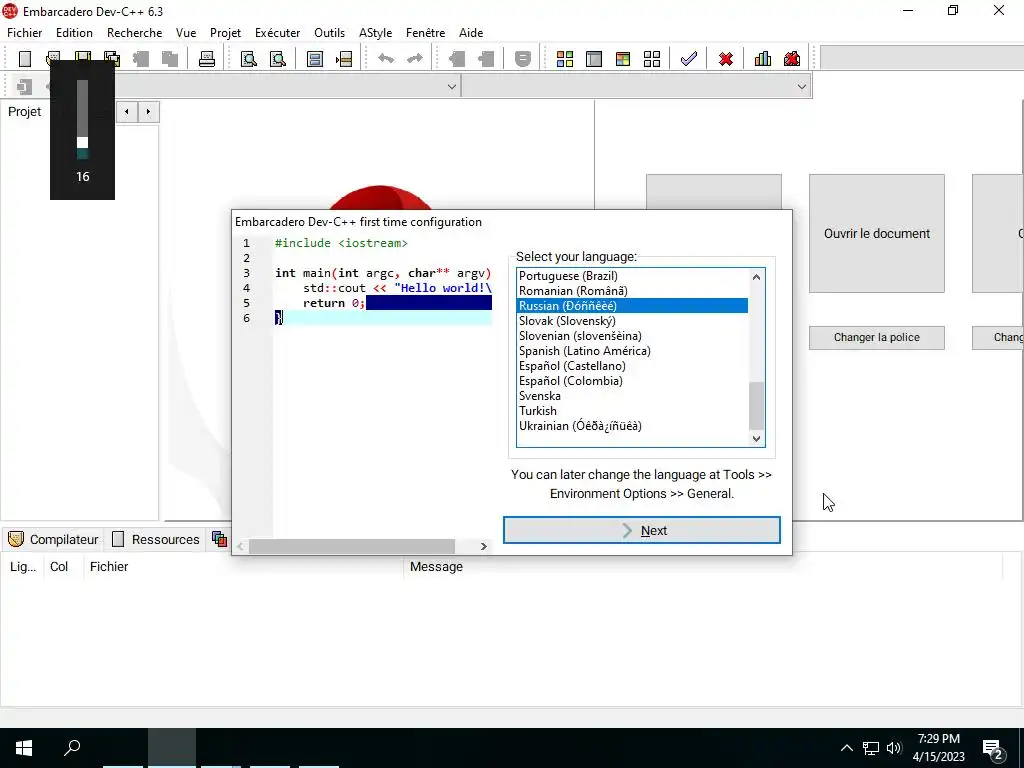Select Turkish in language list

tap(632, 411)
